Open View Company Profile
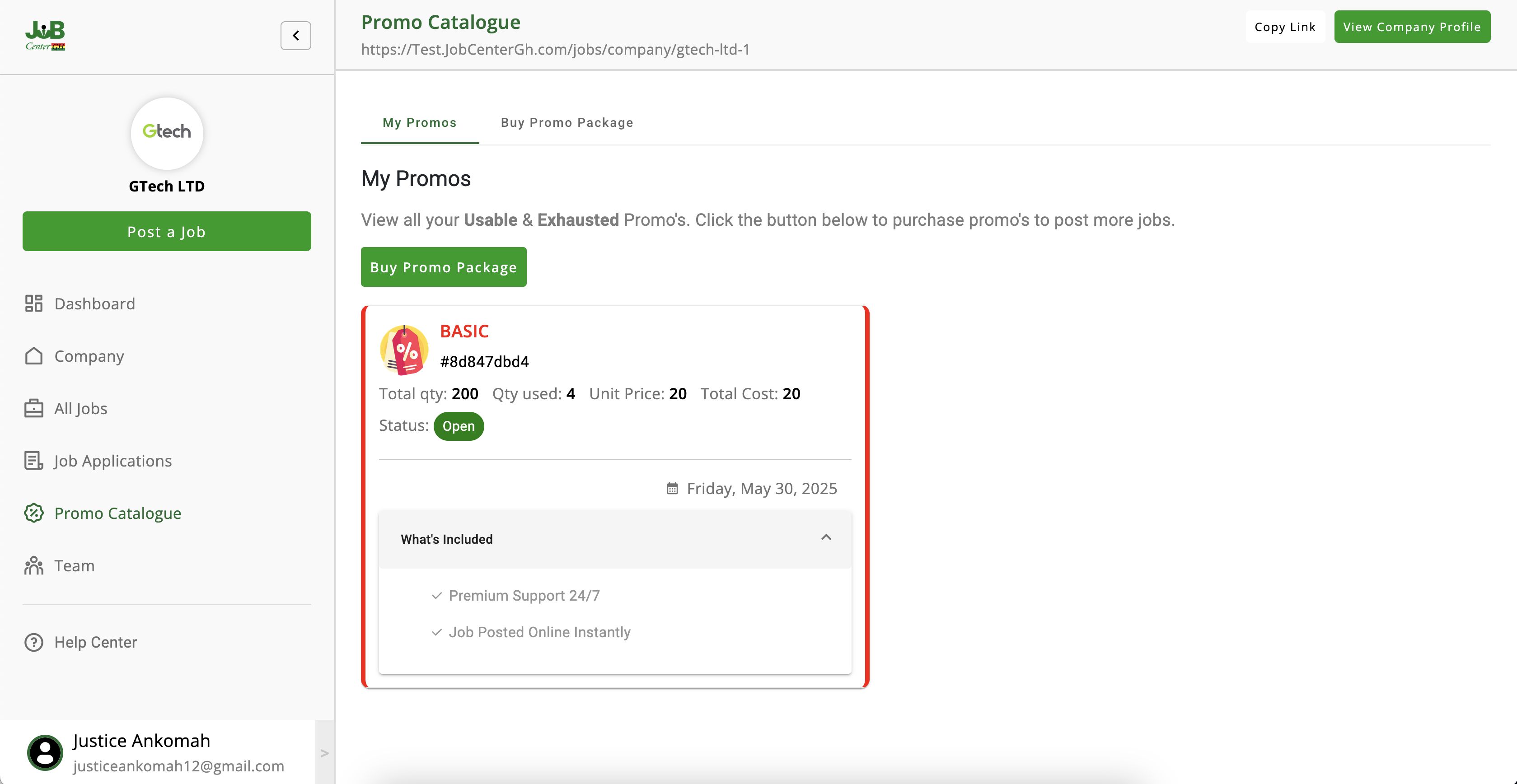The width and height of the screenshot is (1517, 784). point(1412,27)
